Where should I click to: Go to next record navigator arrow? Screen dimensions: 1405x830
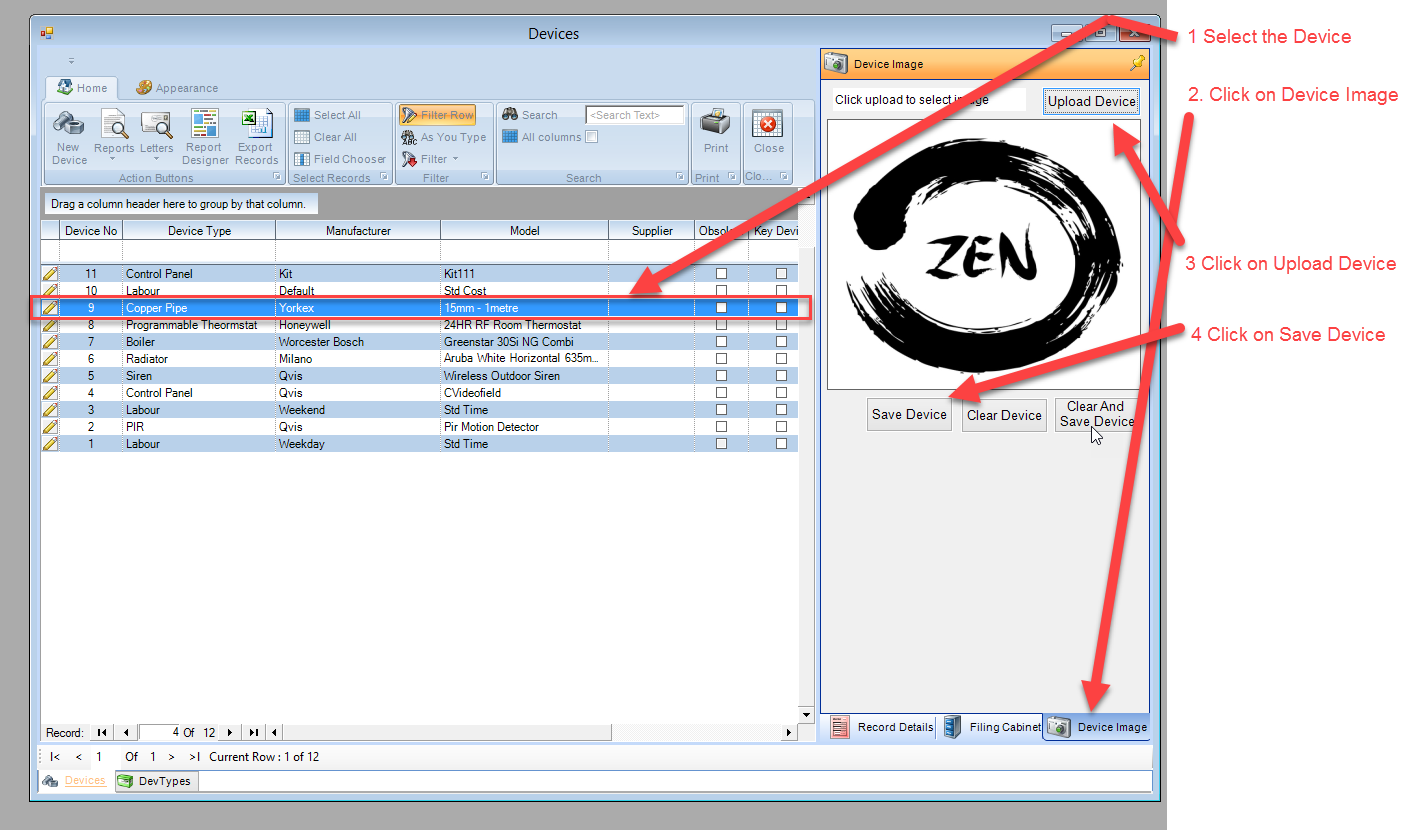[230, 733]
